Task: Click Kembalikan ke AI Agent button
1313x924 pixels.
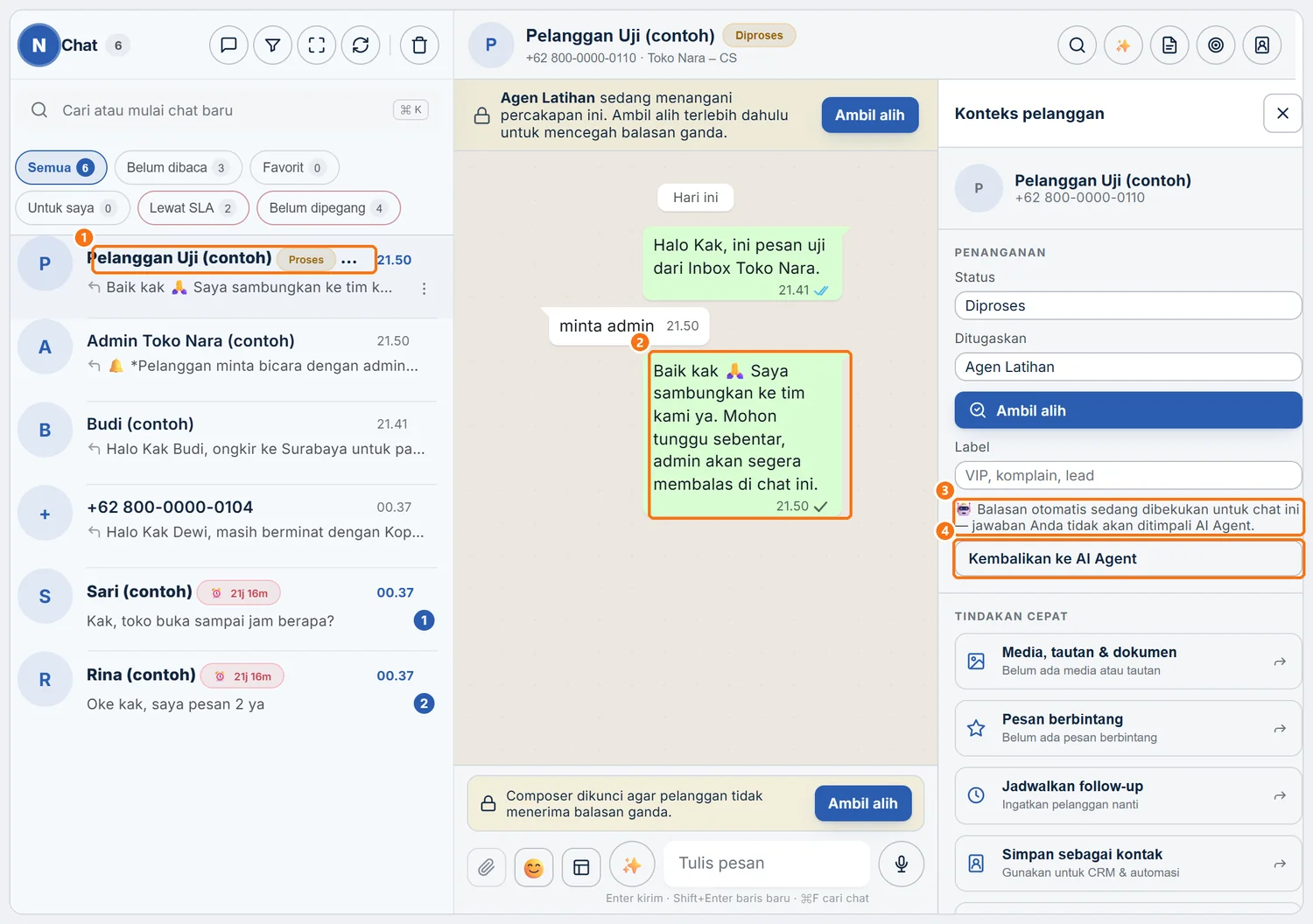Action: [1127, 558]
